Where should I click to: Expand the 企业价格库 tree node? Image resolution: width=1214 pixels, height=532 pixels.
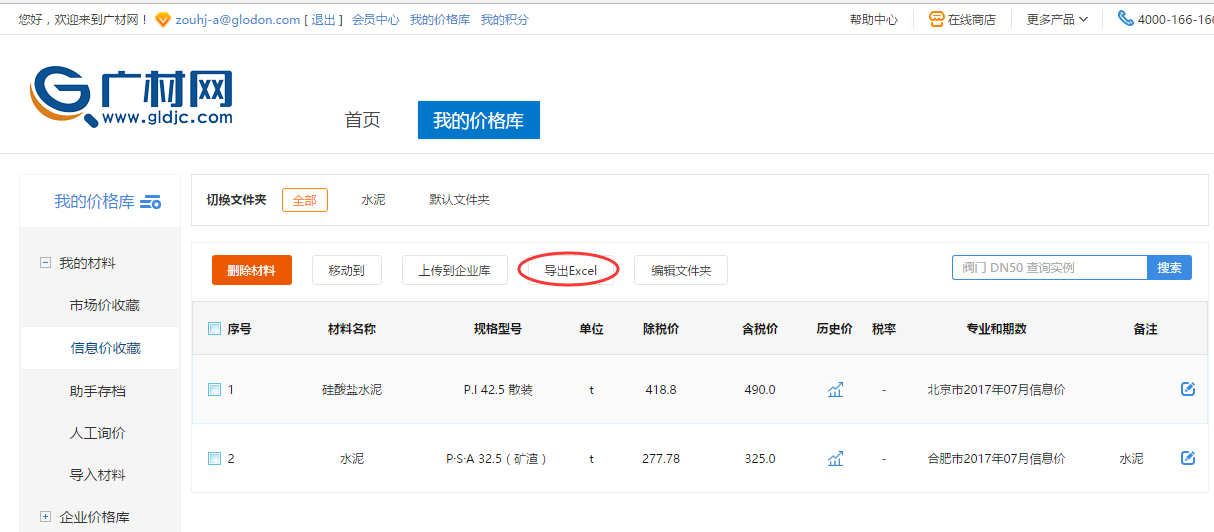click(45, 517)
